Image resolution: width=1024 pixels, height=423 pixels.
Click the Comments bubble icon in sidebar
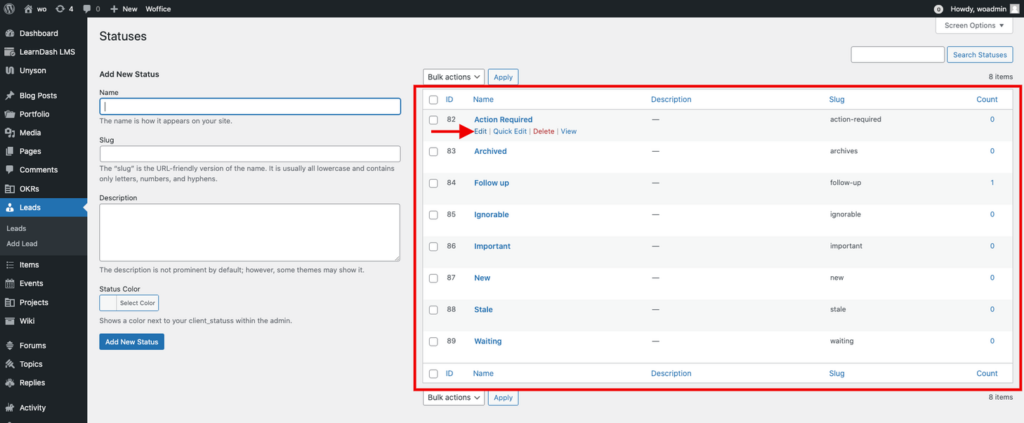click(9, 170)
